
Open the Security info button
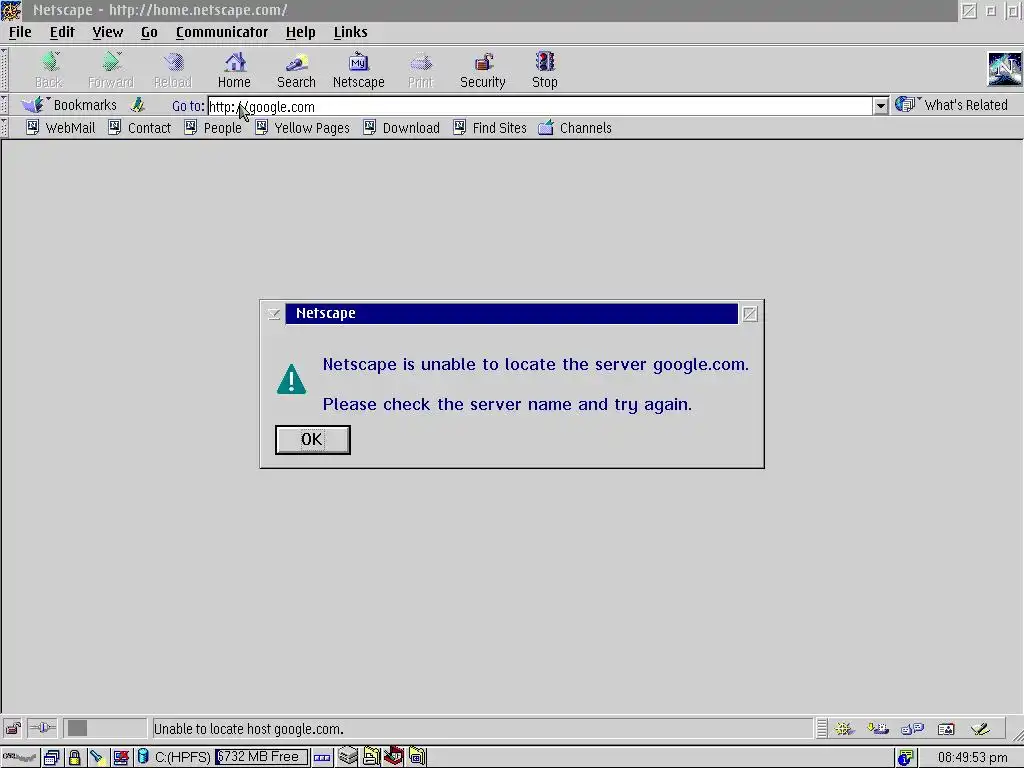[x=483, y=70]
